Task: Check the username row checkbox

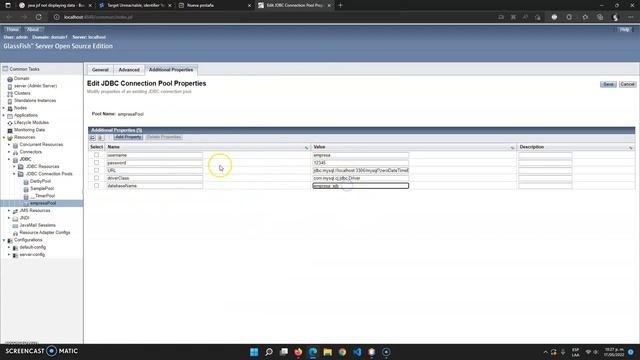Action: [x=96, y=155]
